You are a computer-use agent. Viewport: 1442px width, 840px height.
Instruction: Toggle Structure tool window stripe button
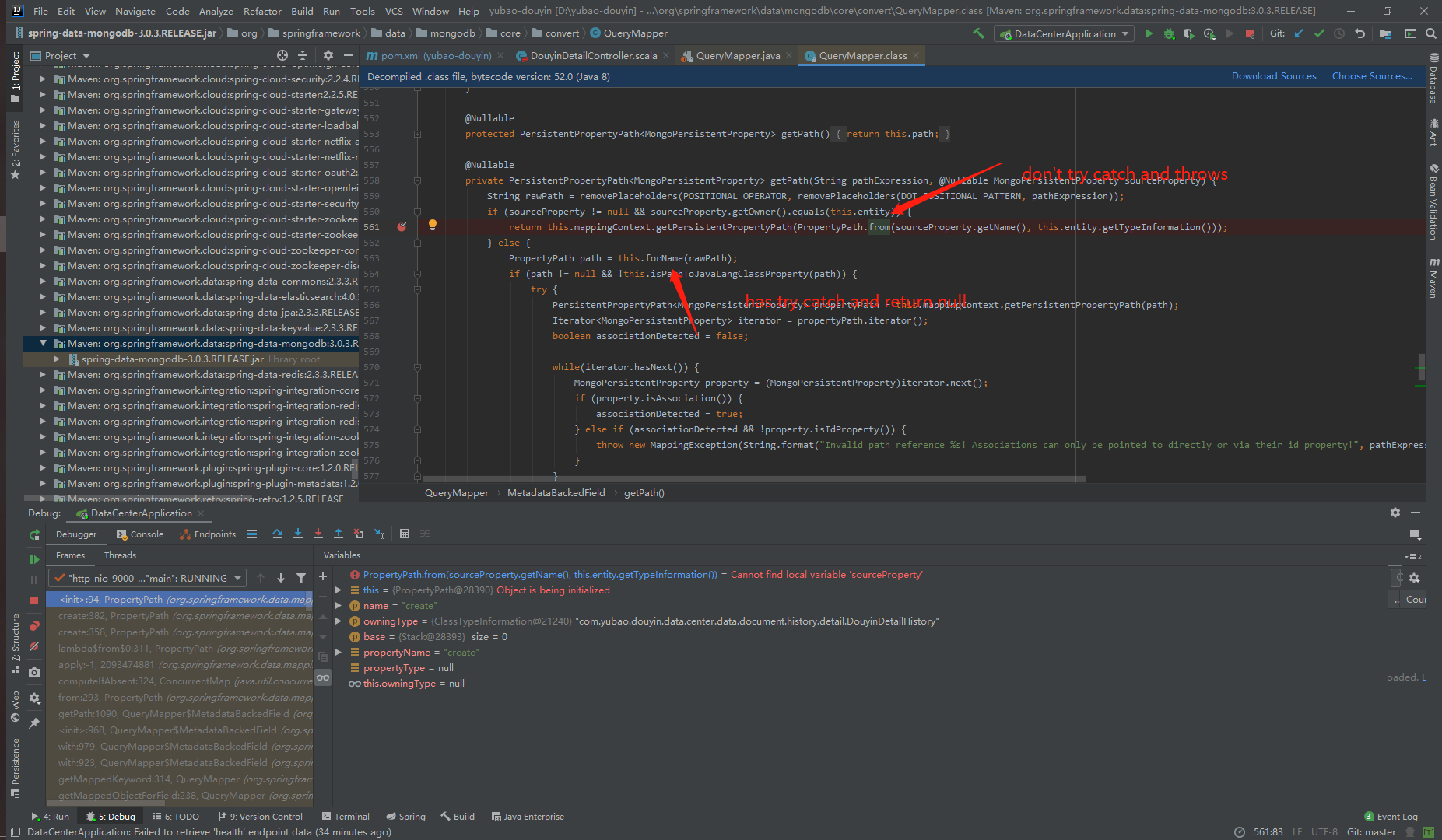(15, 643)
